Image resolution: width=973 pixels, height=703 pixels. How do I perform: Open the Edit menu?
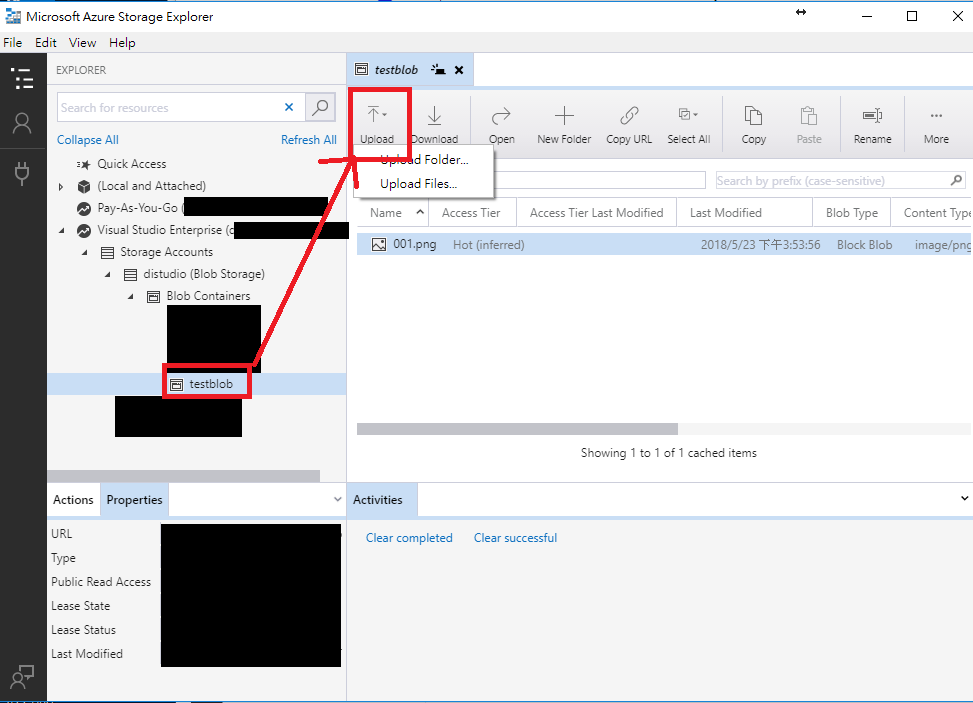coord(46,43)
